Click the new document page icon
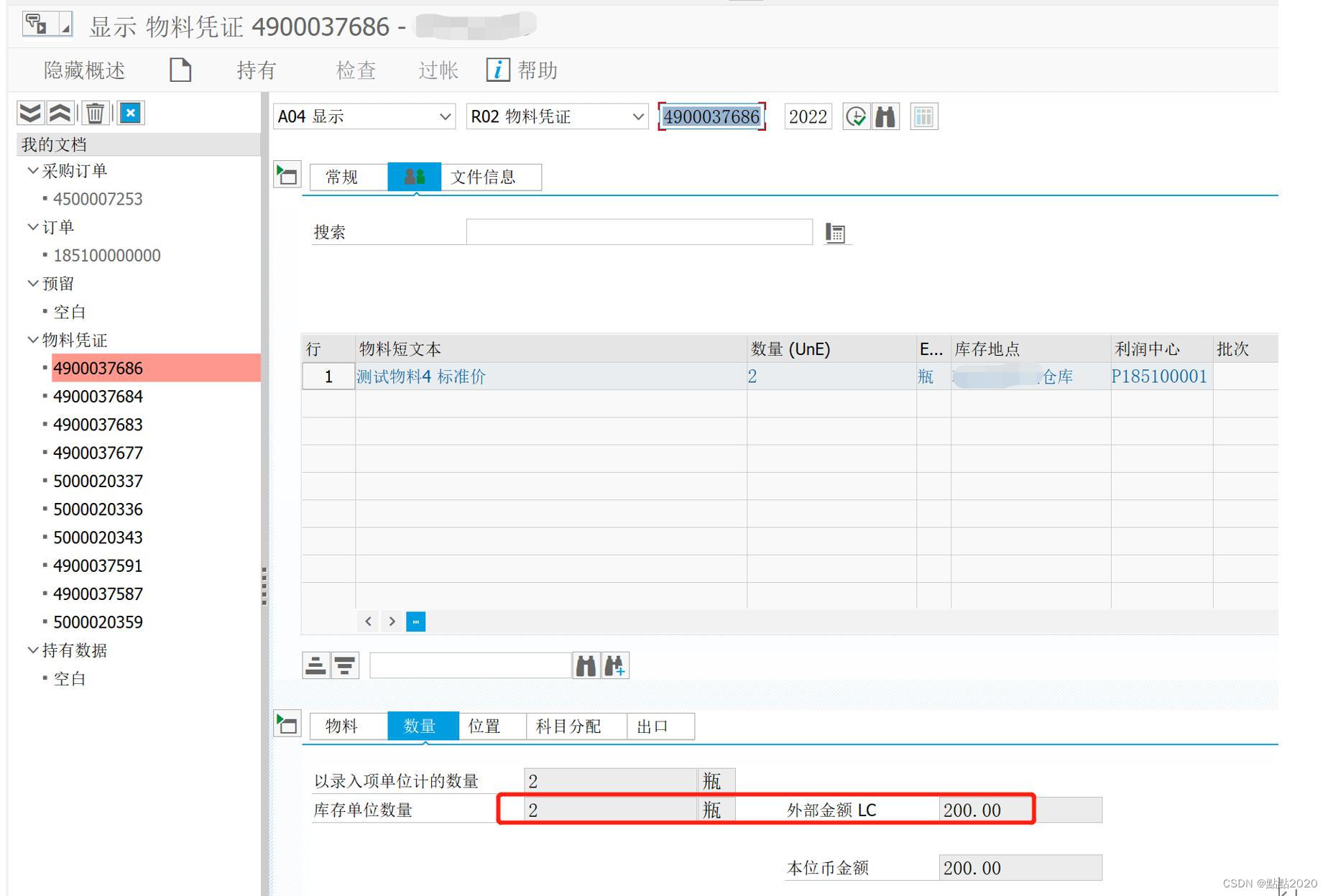Screen dimensions: 1328x896 180,70
